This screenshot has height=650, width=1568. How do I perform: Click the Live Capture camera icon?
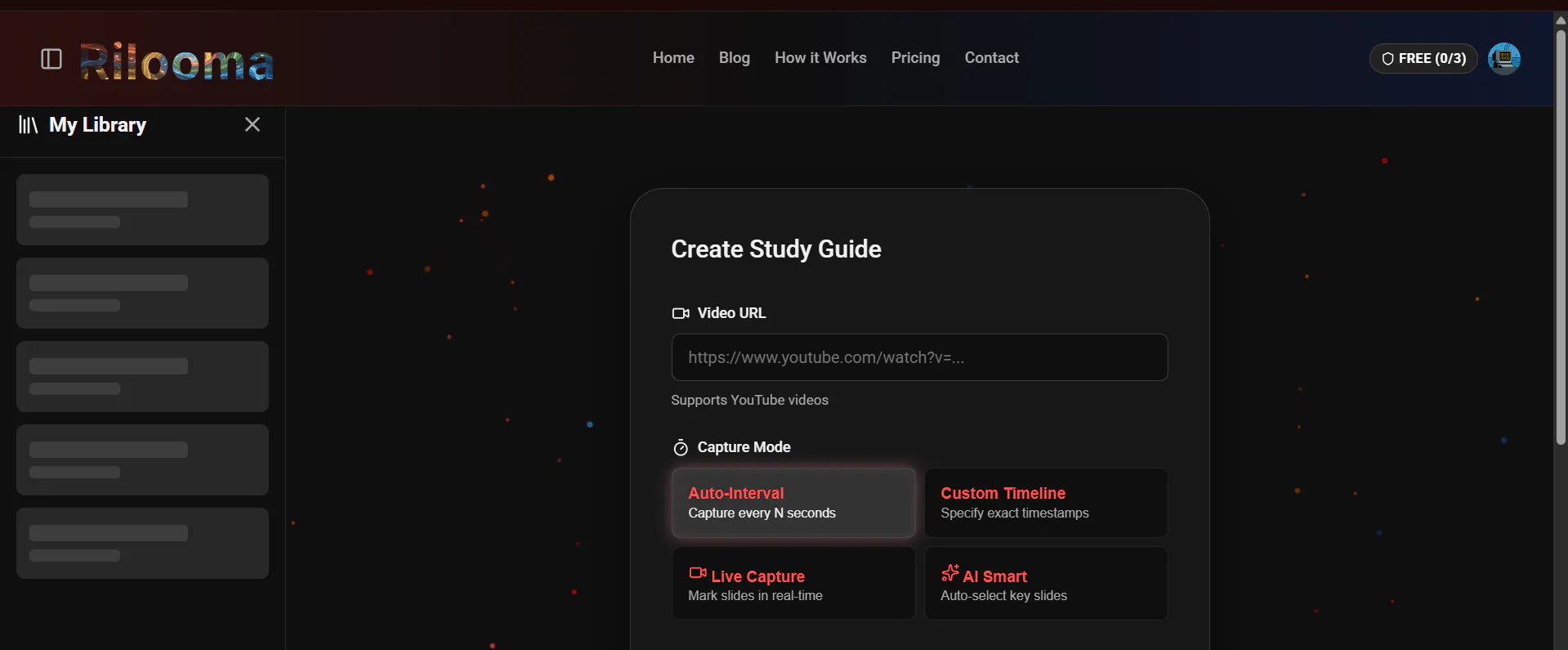[x=698, y=573]
